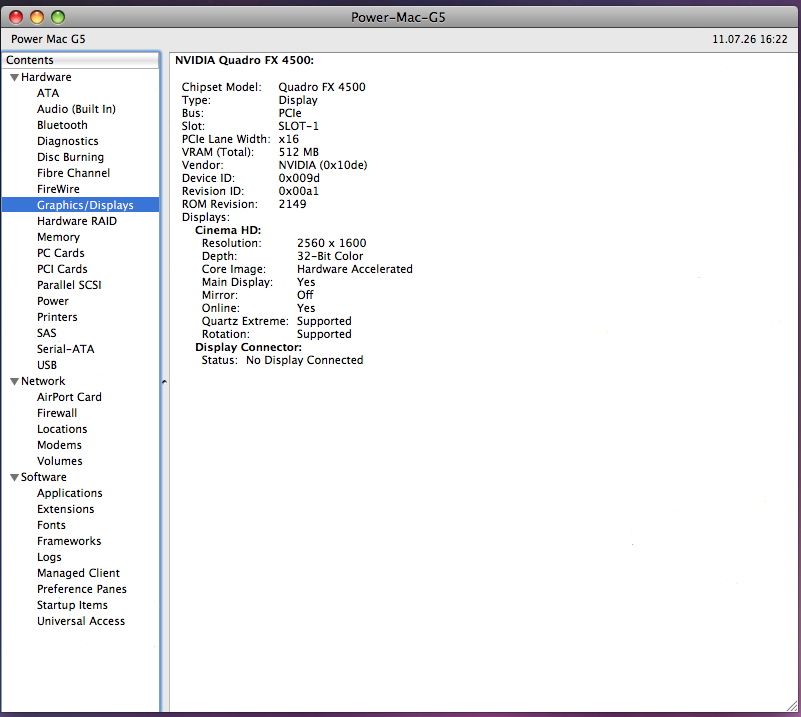
Task: Select ATA in the Hardware list
Action: (48, 93)
